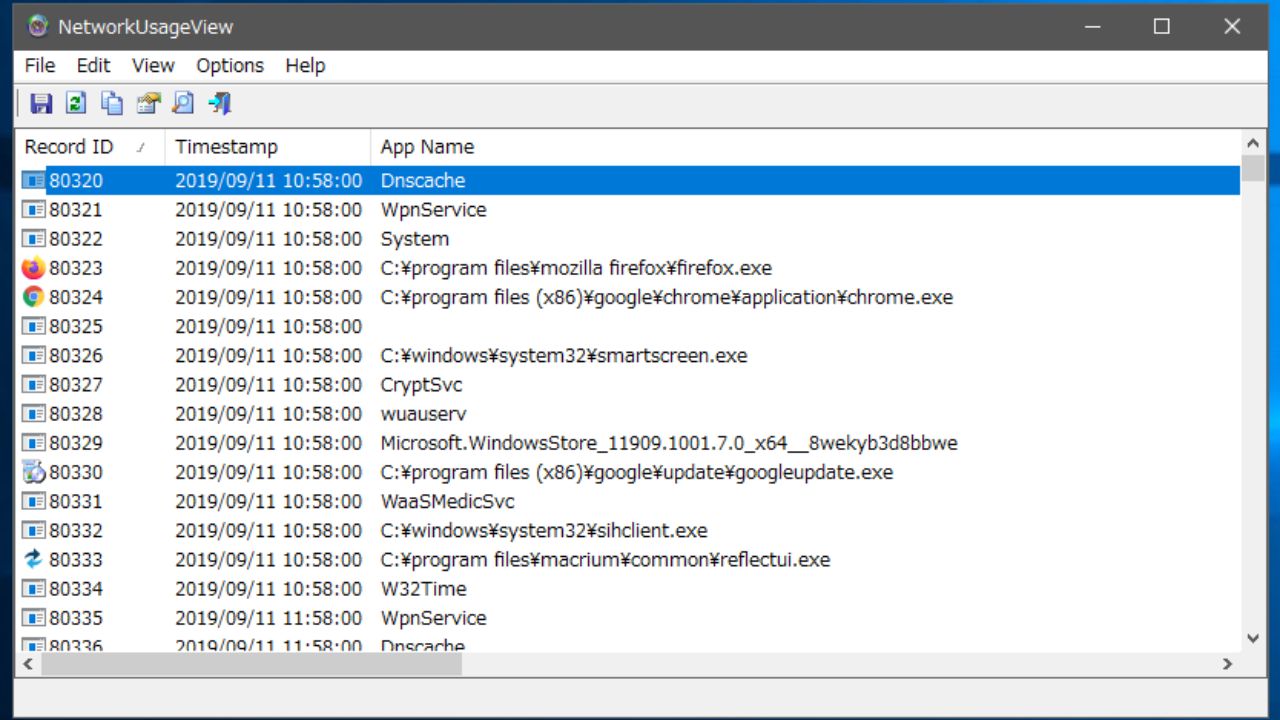Click the timestamp of record 80325

(268, 326)
